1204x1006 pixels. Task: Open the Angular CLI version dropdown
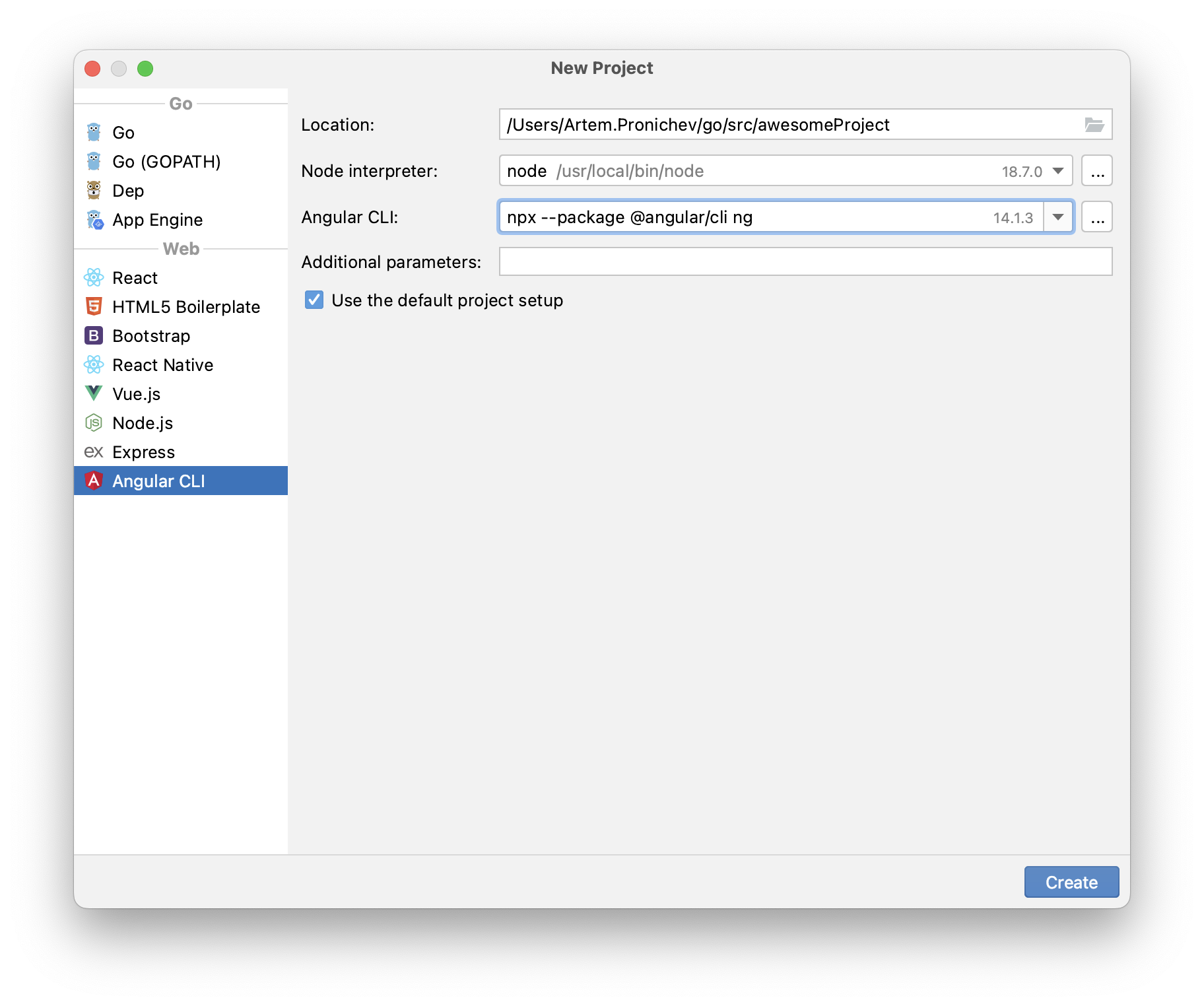point(1058,217)
